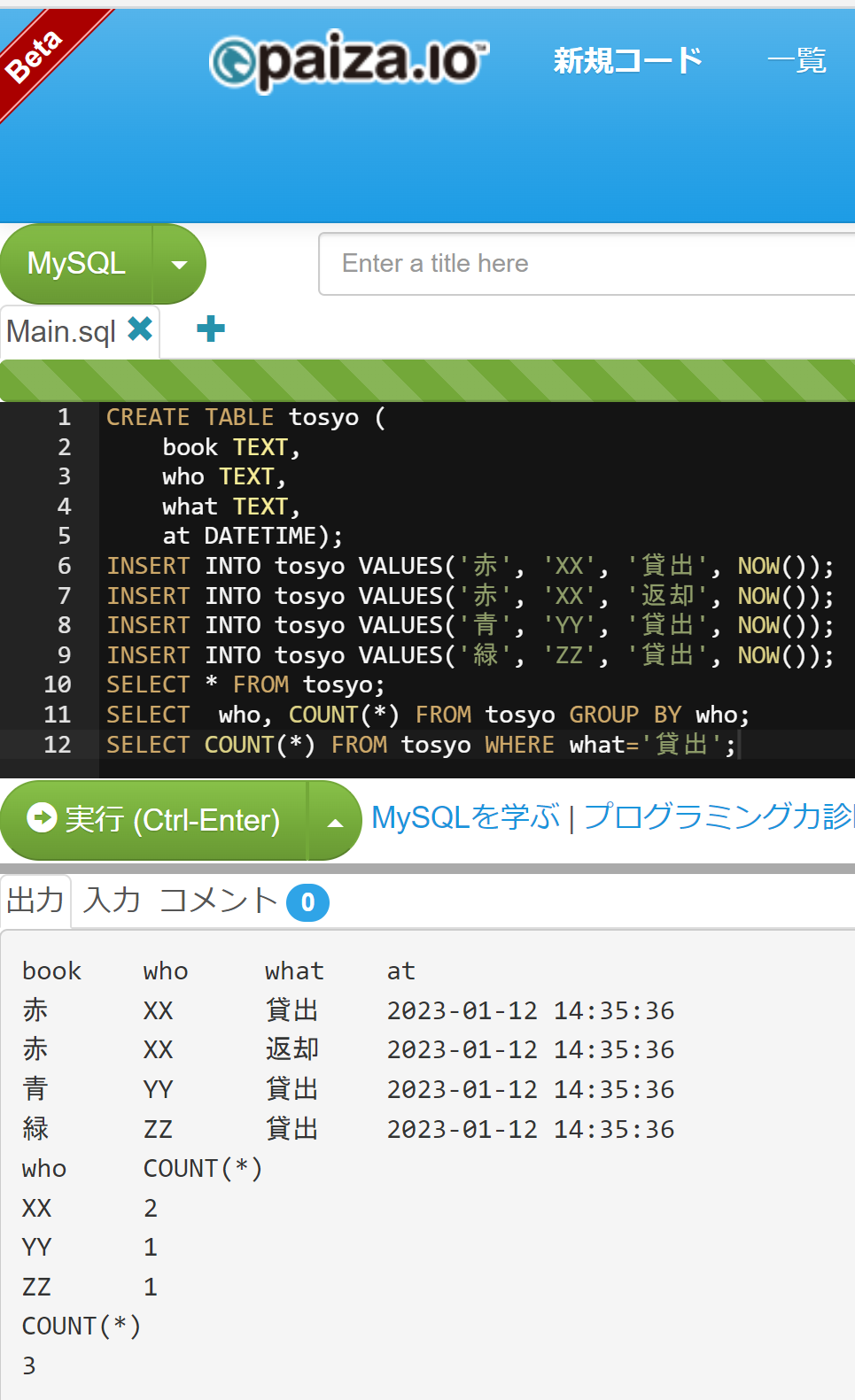Click the INSERT line containing '緑'
This screenshot has height=1400, width=855.
[470, 655]
